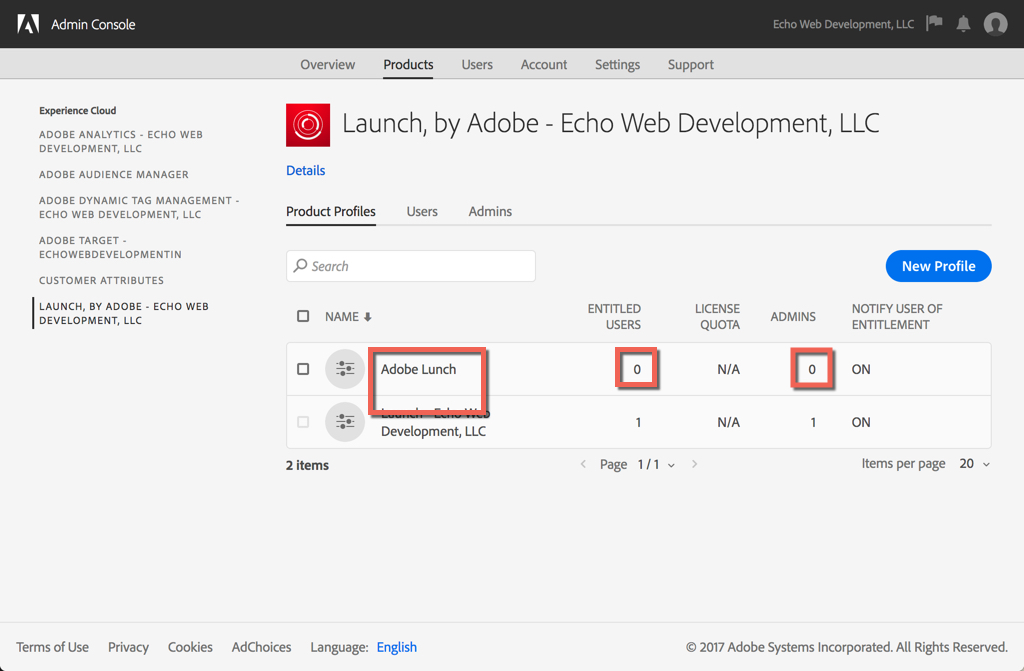The image size is (1024, 671).
Task: Open Adobe Audience Manager in sidebar
Action: [114, 174]
